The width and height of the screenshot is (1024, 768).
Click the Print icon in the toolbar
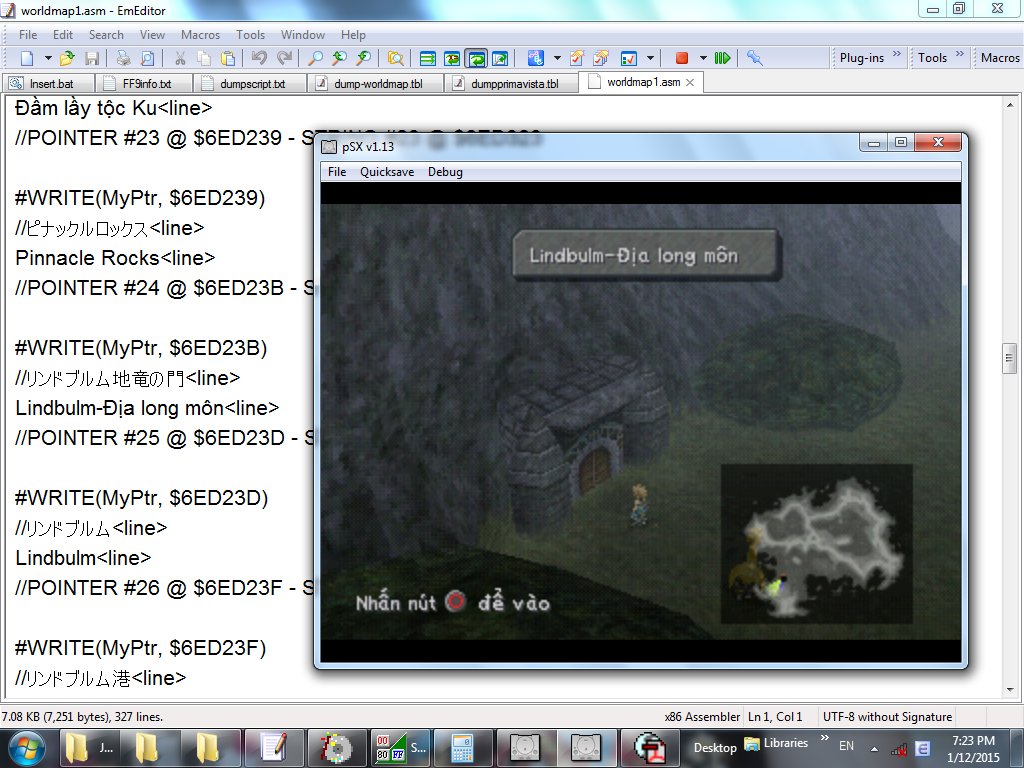click(x=123, y=58)
